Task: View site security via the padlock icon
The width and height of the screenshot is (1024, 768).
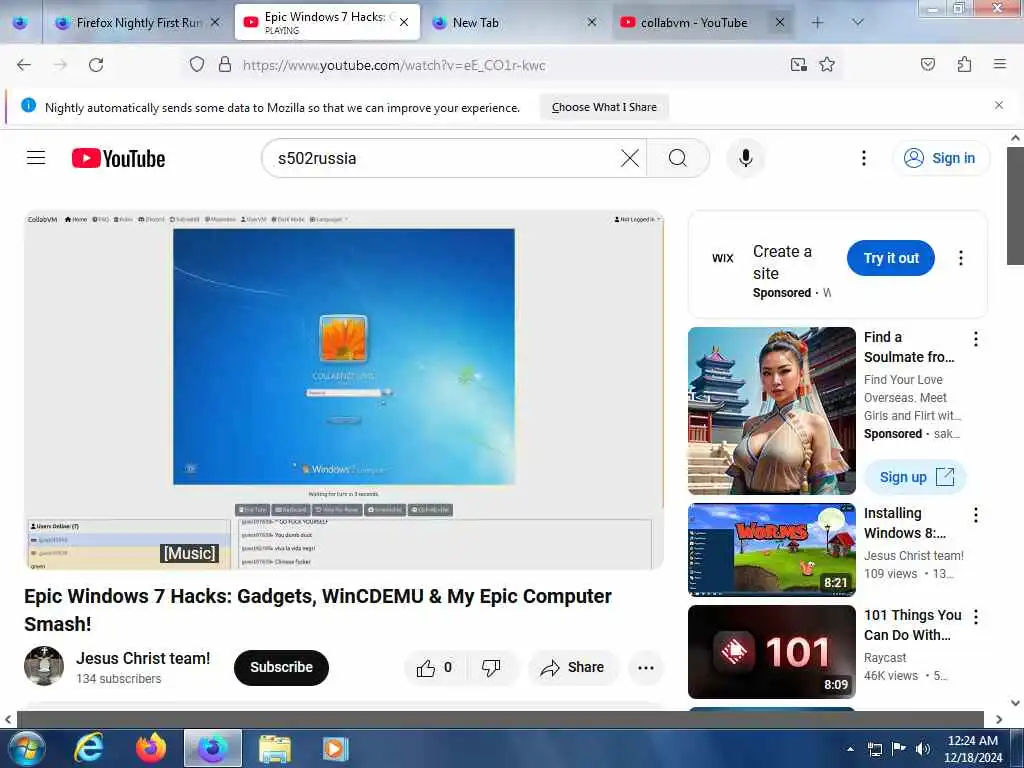Action: click(x=225, y=64)
